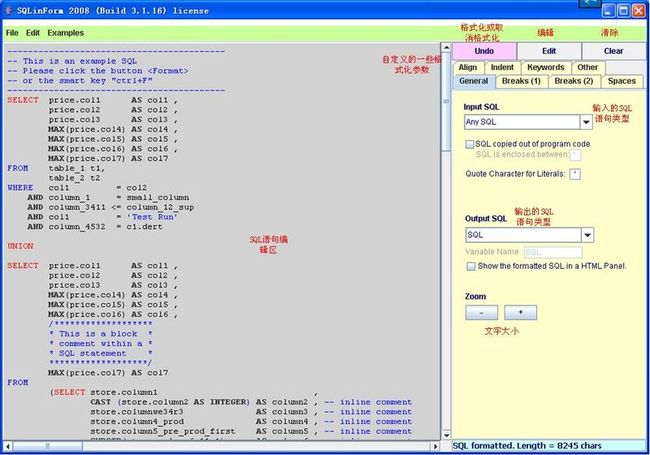The width and height of the screenshot is (650, 455).
Task: Enable Show formatted SQL in HTML Panel
Action: (471, 266)
